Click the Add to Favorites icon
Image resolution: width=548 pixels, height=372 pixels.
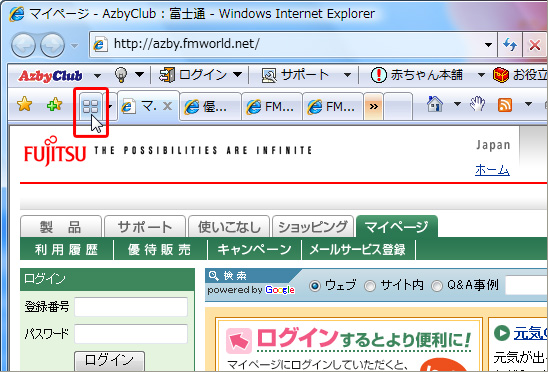[x=54, y=104]
